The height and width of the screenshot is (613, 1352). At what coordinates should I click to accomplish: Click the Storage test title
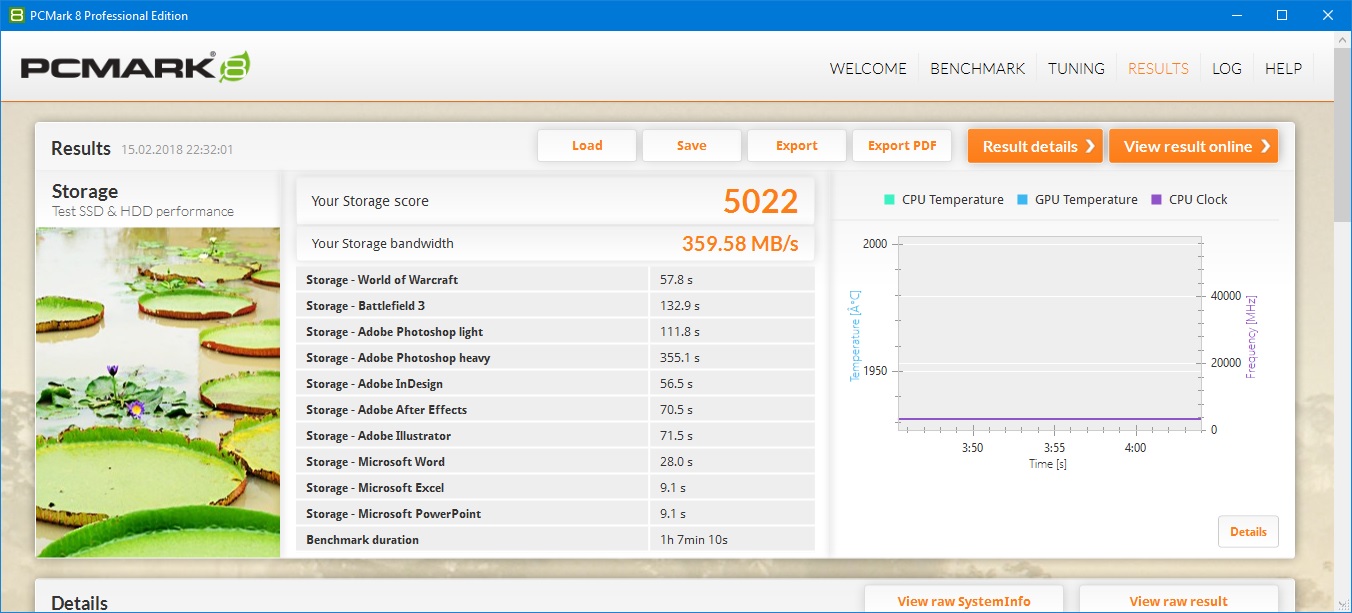coord(85,191)
